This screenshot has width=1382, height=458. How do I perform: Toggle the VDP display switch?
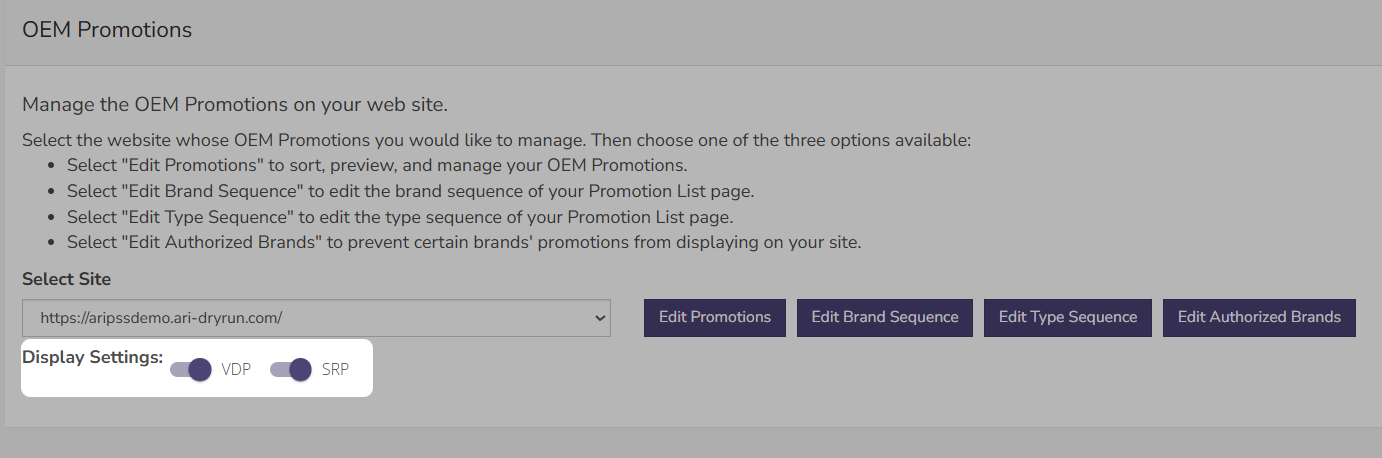(191, 369)
